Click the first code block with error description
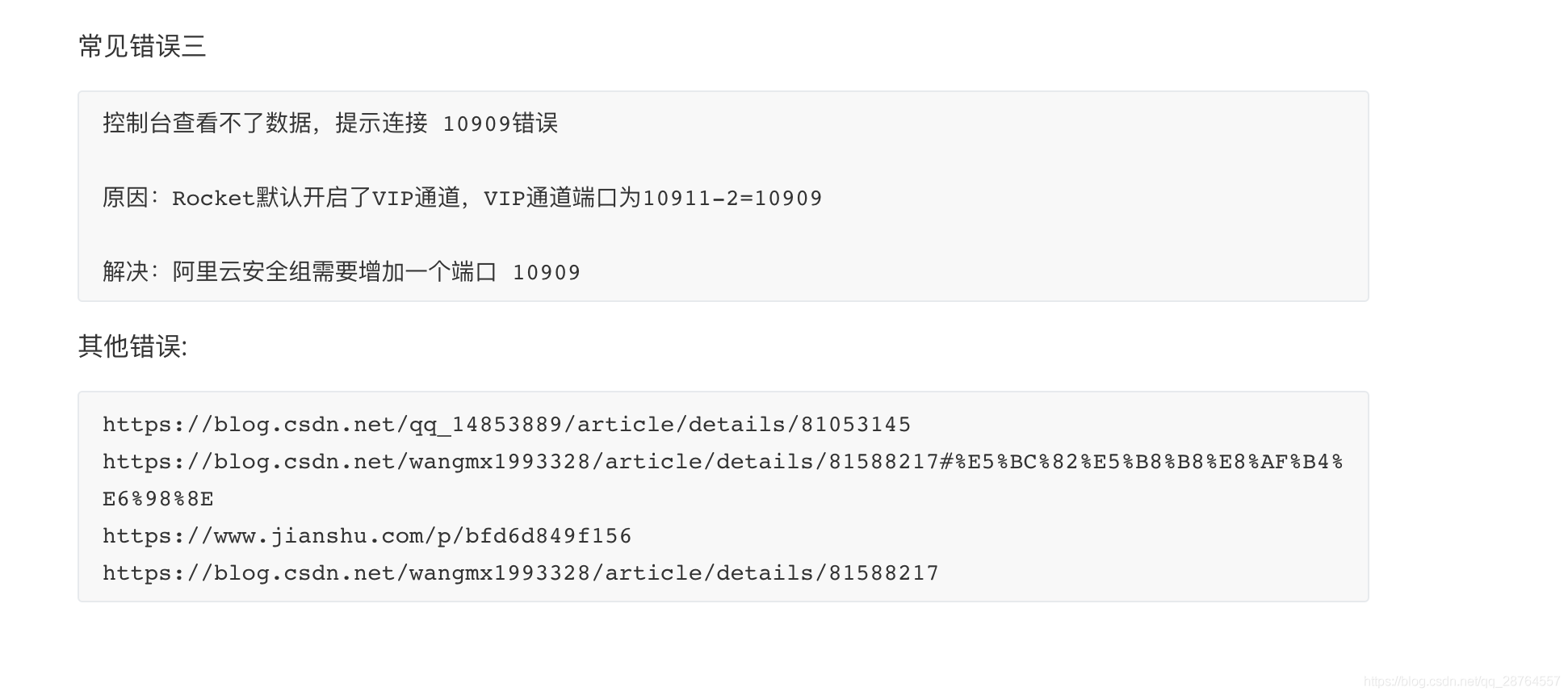The image size is (1568, 696). [x=723, y=196]
